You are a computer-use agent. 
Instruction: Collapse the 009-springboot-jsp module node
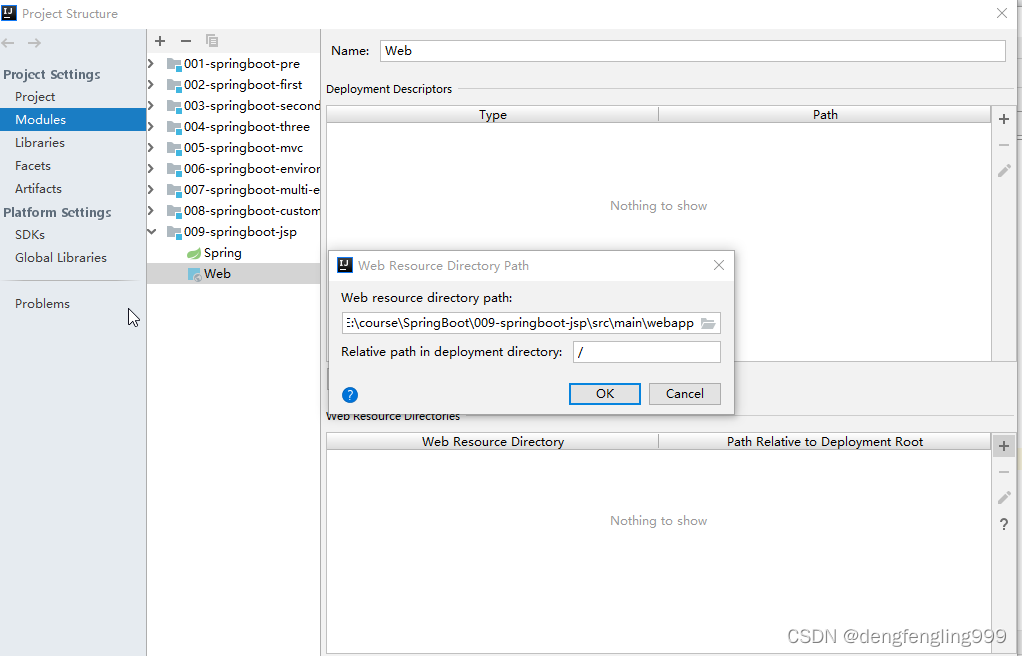pyautogui.click(x=149, y=231)
